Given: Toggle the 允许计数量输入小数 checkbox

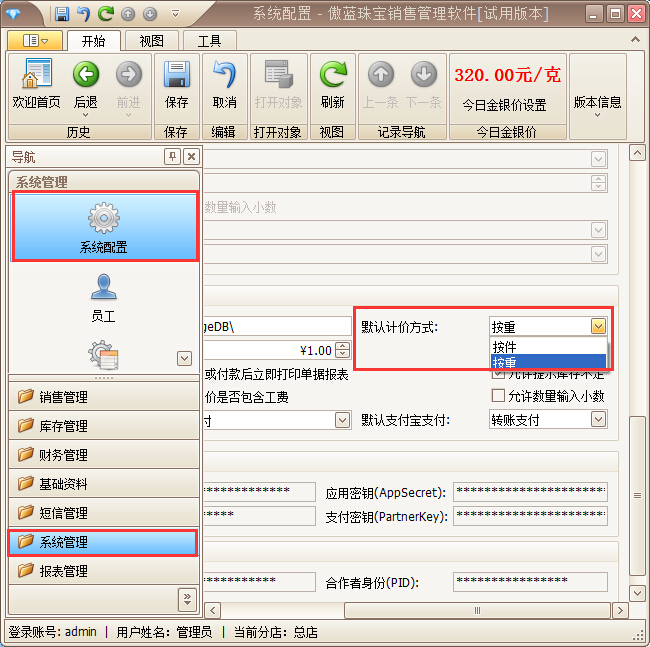Looking at the screenshot, I should click(x=498, y=396).
